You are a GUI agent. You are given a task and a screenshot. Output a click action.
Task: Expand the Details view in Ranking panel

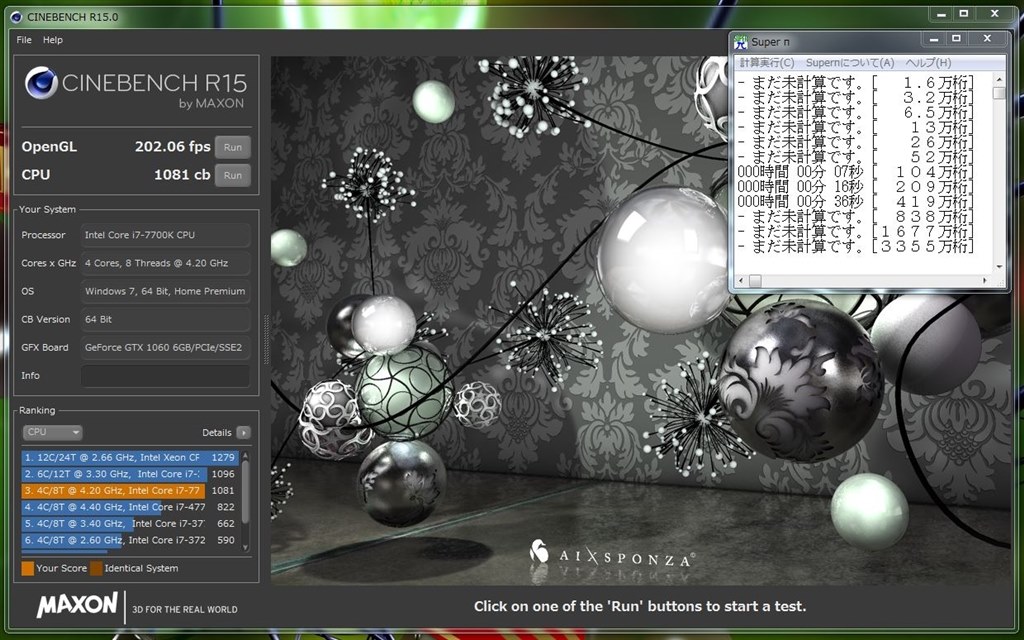click(x=243, y=432)
